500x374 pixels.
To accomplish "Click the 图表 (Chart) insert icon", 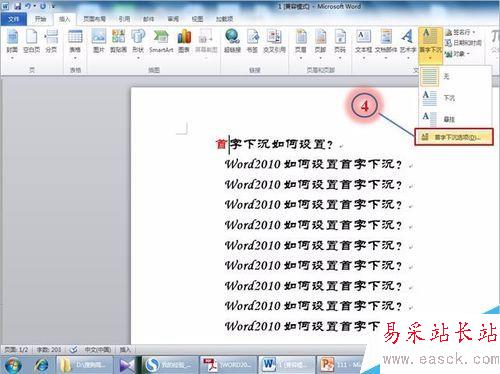I will pos(184,42).
